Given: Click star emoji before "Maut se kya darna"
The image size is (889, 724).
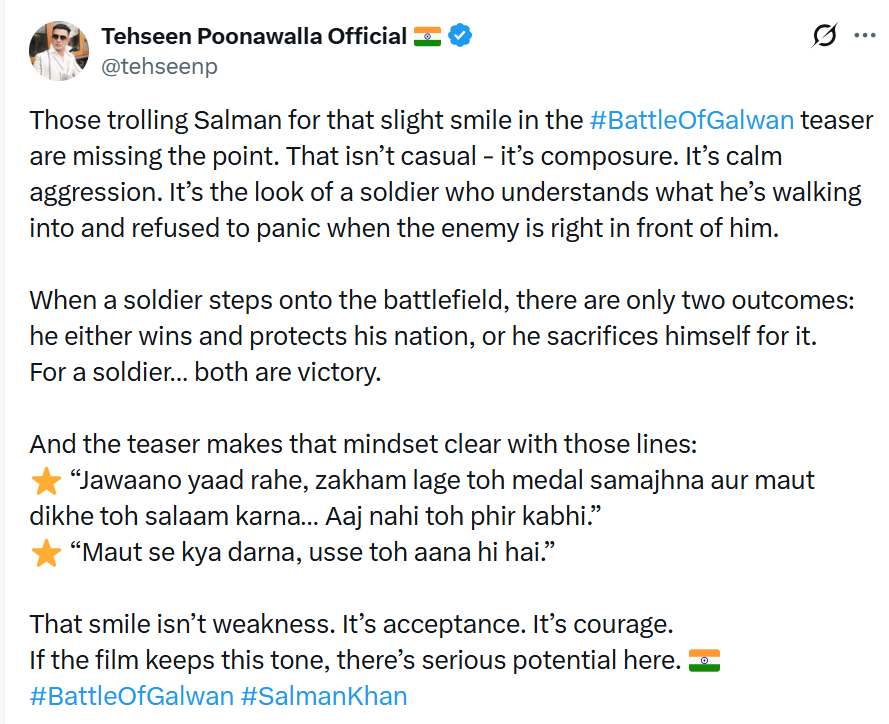Looking at the screenshot, I should tap(46, 553).
